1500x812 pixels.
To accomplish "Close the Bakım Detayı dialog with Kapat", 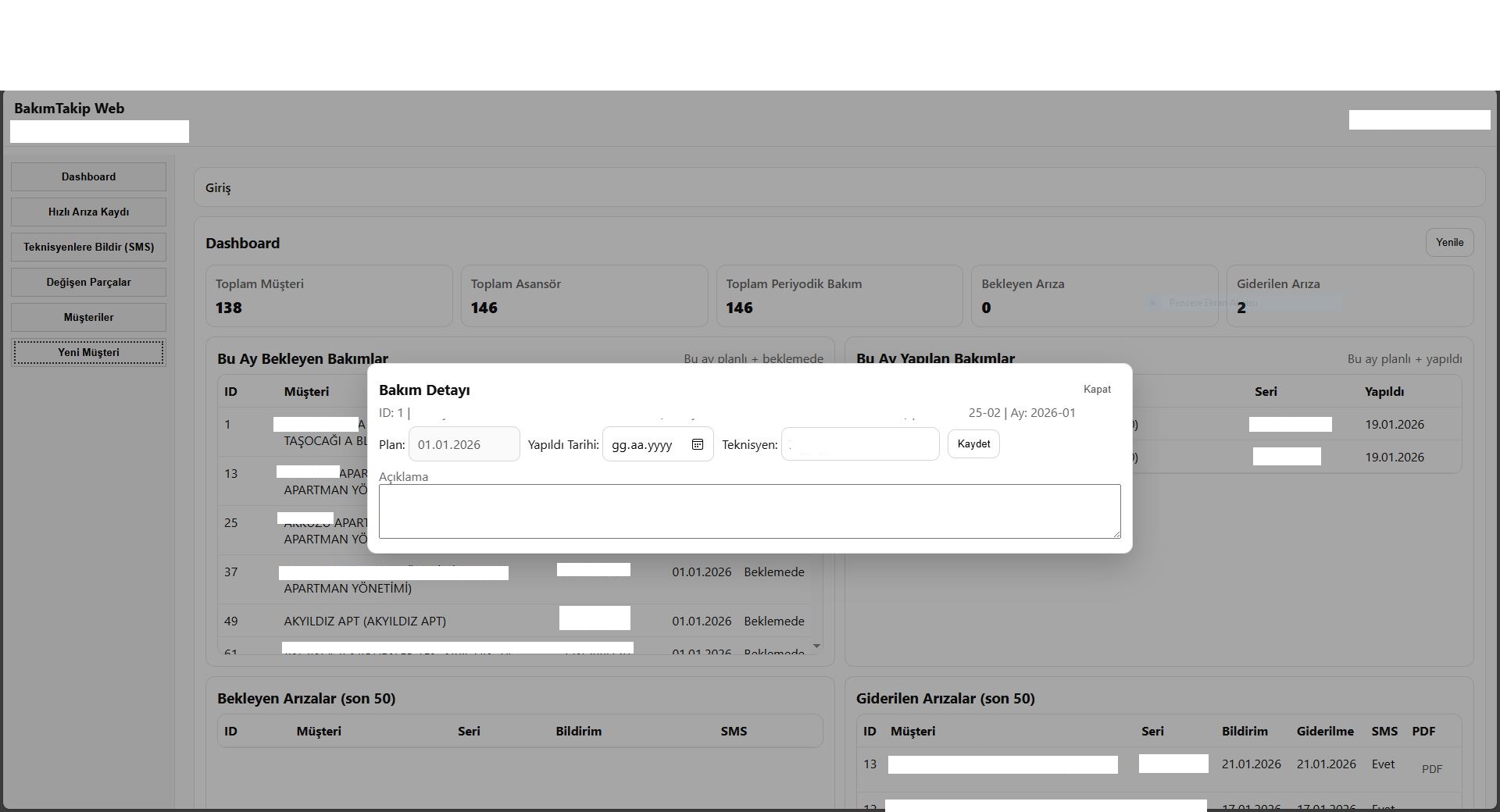I will tap(1097, 389).
